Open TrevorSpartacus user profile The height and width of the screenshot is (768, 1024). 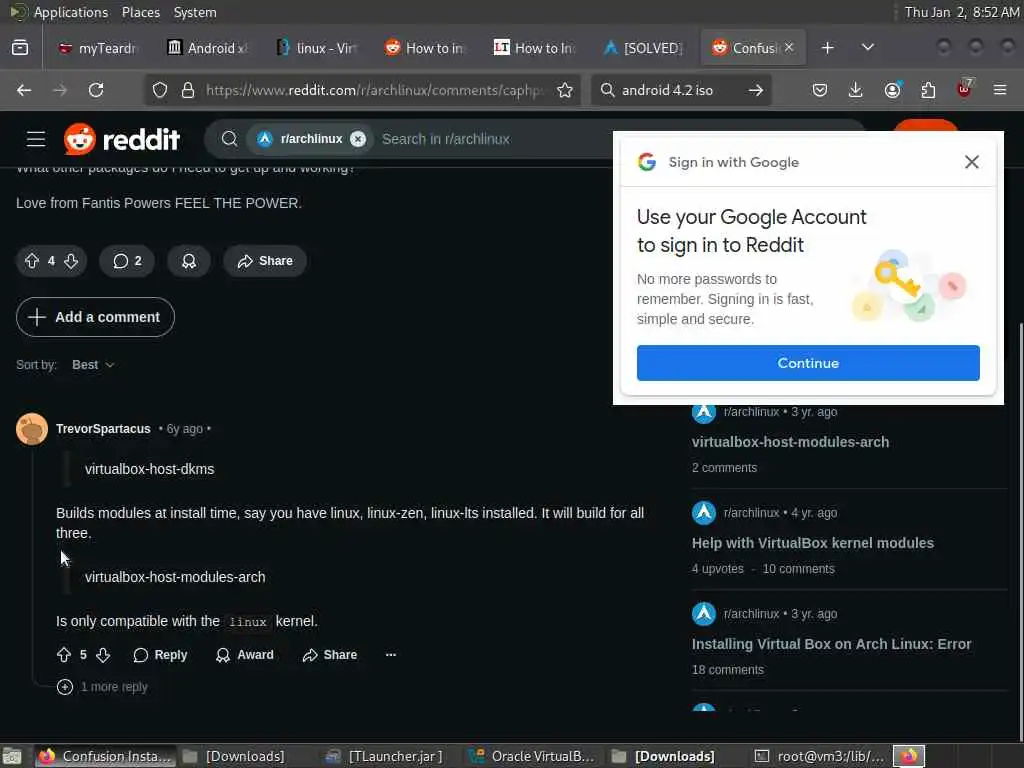(103, 429)
